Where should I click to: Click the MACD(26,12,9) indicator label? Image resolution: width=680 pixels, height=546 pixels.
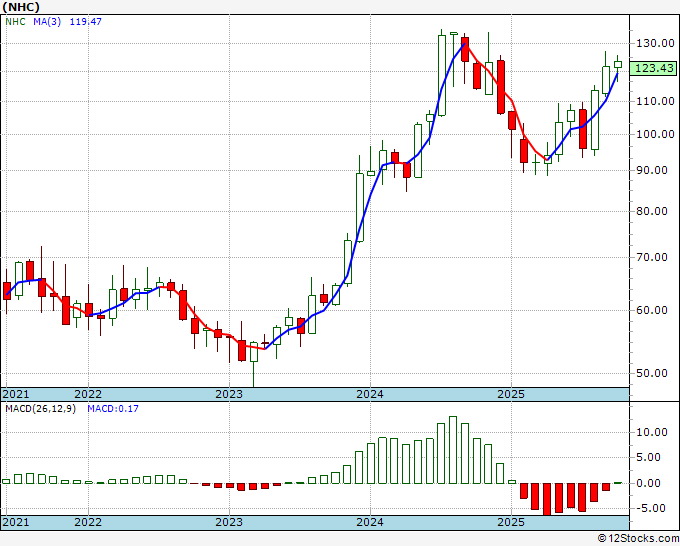coord(40,408)
